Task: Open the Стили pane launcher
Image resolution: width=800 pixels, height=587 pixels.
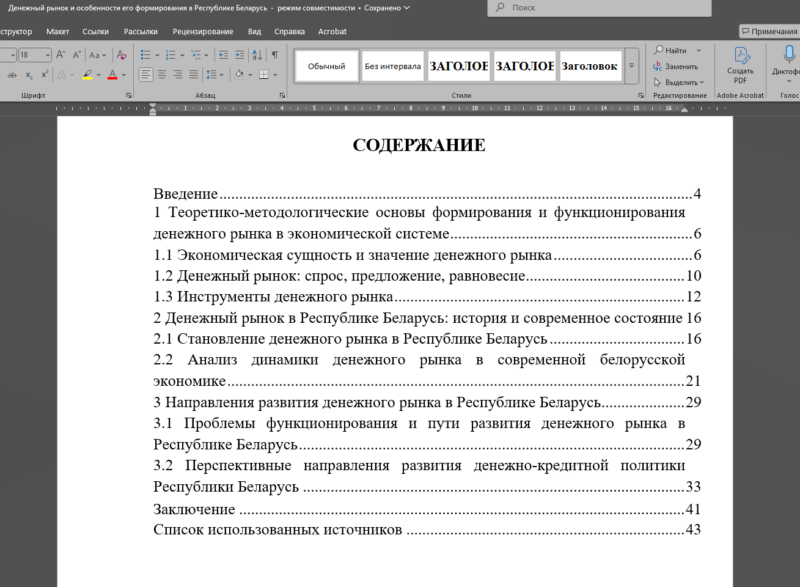Action: coord(641,95)
